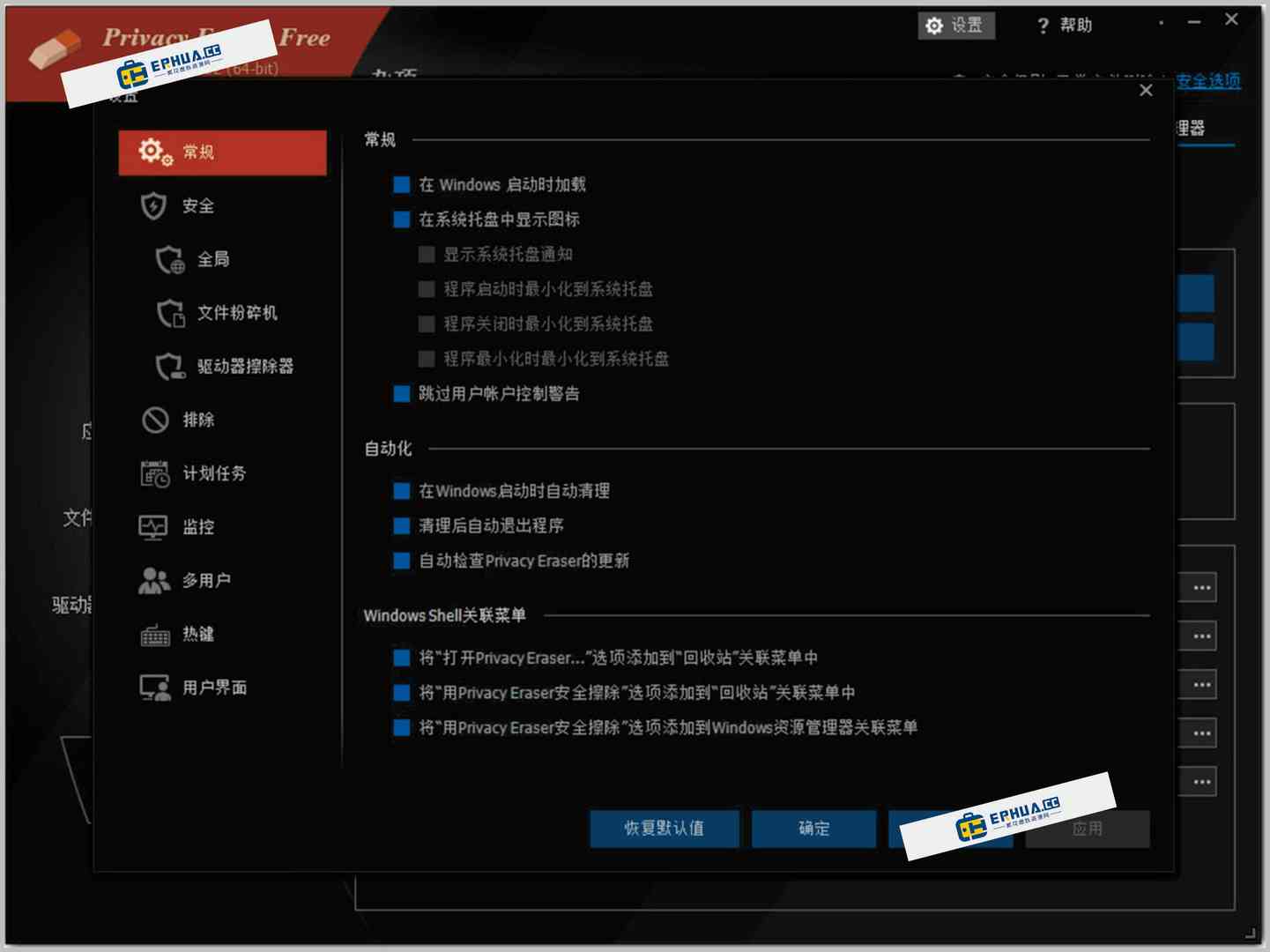Open the 安全 (Security) settings section
The width and height of the screenshot is (1270, 952).
(x=197, y=205)
